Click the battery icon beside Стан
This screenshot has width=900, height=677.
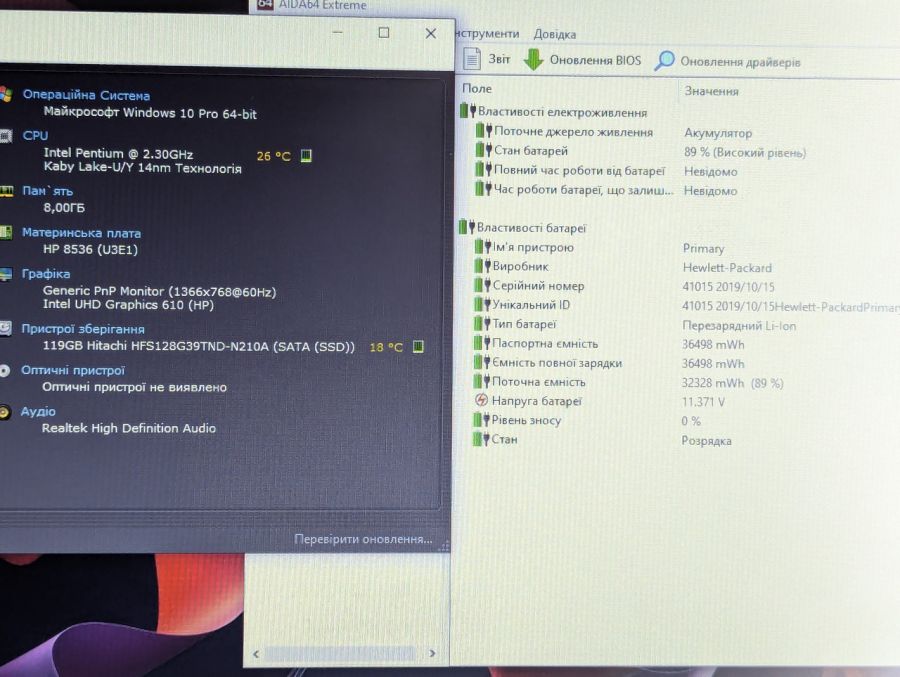coord(480,439)
